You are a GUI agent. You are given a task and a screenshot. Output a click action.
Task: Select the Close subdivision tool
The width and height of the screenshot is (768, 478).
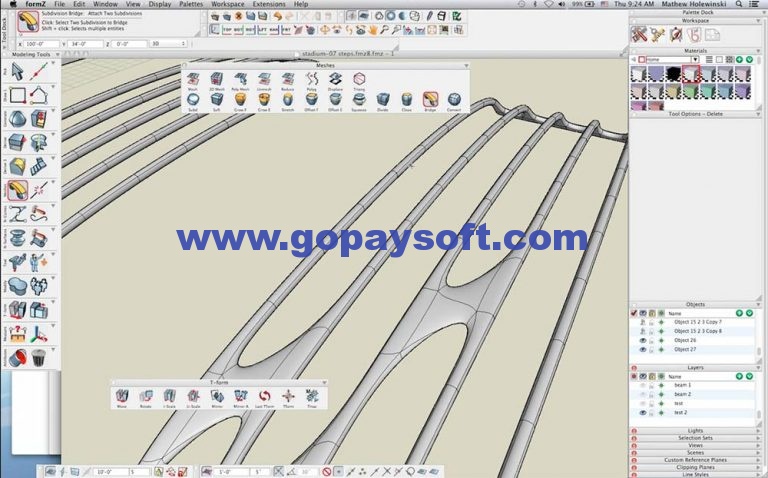(407, 99)
